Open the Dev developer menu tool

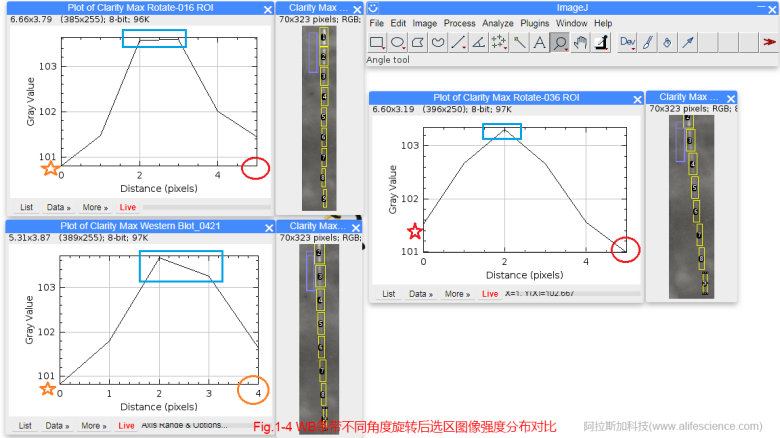(627, 42)
